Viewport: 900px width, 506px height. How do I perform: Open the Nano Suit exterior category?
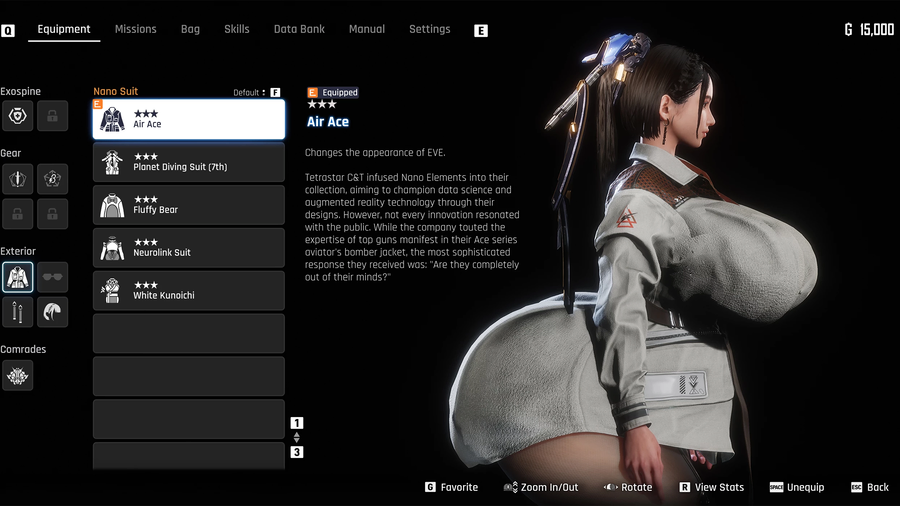tap(17, 277)
